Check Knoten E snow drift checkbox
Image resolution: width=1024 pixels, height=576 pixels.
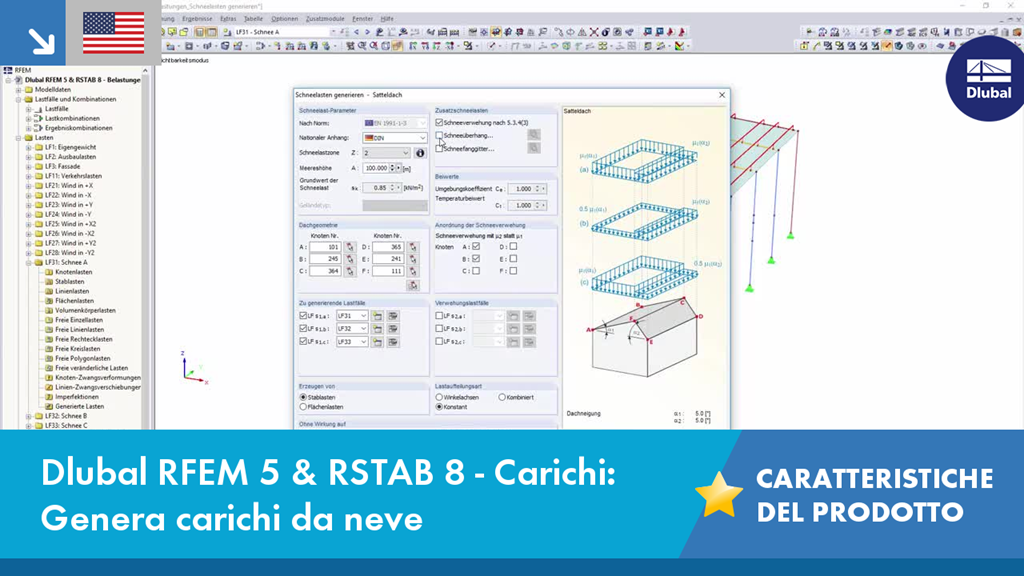(513, 259)
